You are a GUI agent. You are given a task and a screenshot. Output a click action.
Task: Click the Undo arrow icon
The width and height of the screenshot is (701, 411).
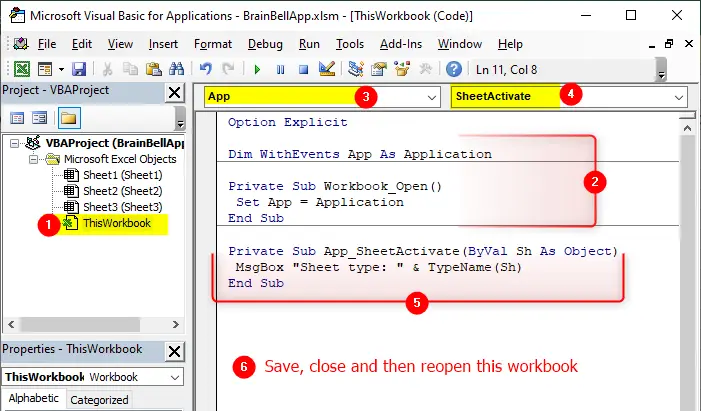(205, 69)
